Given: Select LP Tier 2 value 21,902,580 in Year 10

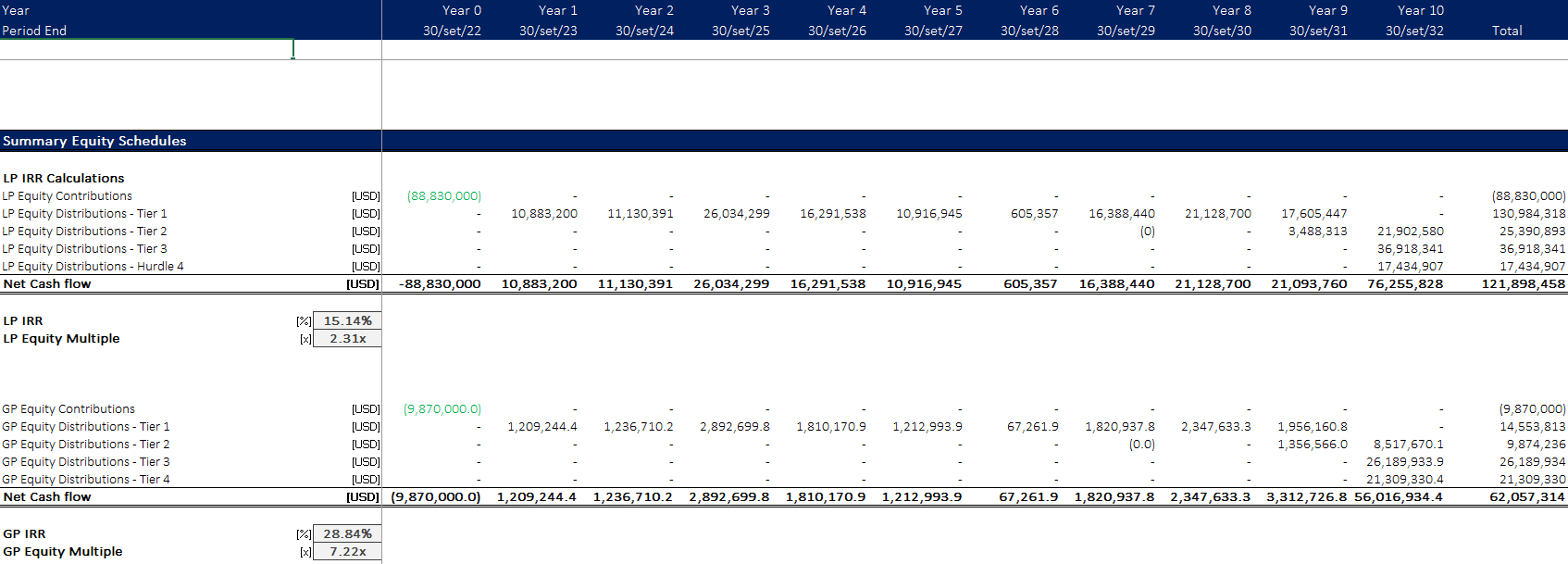Looking at the screenshot, I should click(x=1411, y=231).
